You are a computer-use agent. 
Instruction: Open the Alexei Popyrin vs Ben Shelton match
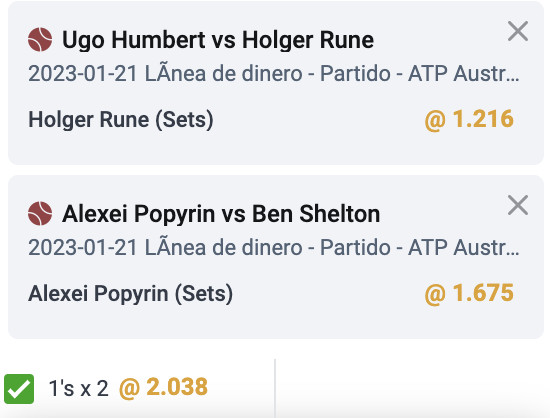click(x=221, y=214)
